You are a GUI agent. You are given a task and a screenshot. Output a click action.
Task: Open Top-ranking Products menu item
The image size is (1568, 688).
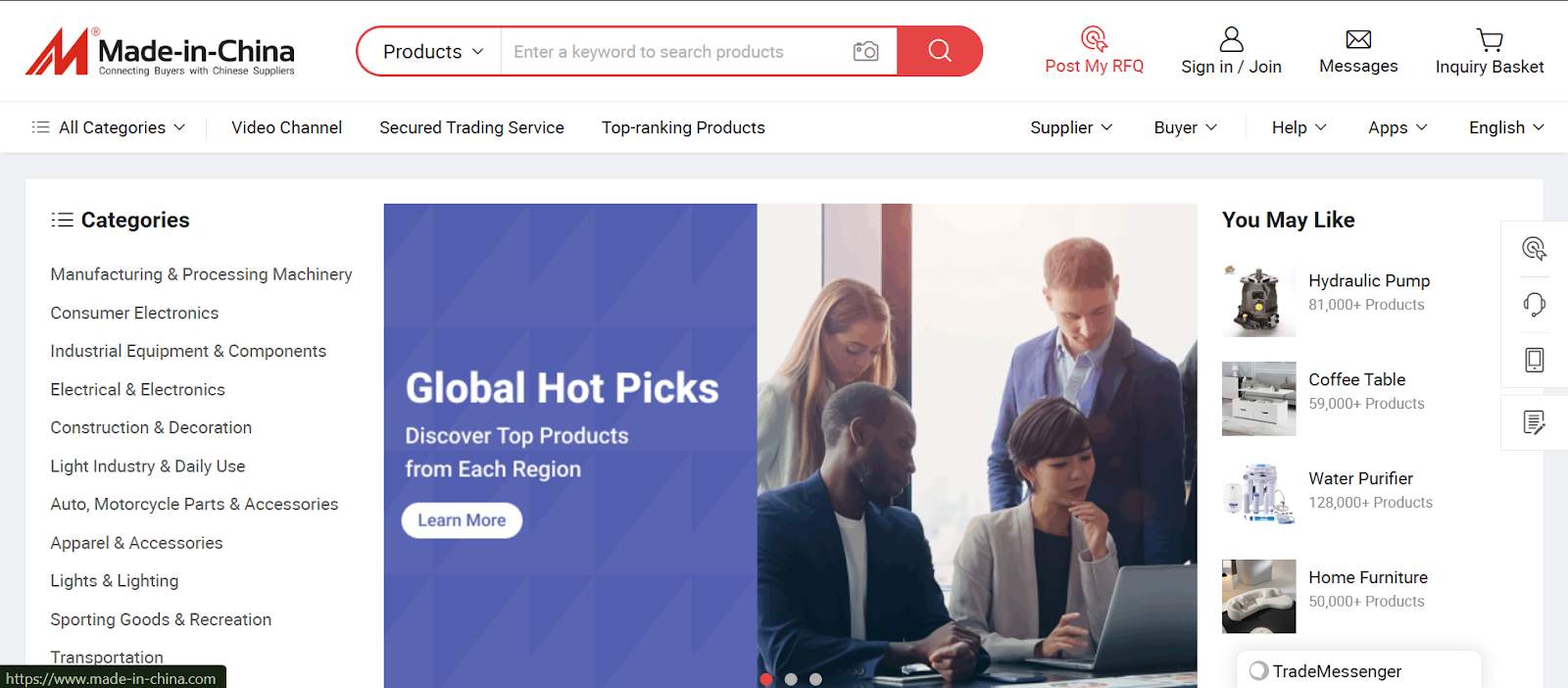click(683, 127)
